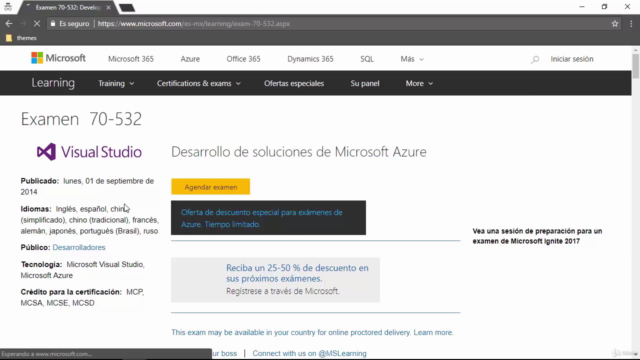
Task: Click Ignite 2017 preparation session text
Action: coord(537,236)
